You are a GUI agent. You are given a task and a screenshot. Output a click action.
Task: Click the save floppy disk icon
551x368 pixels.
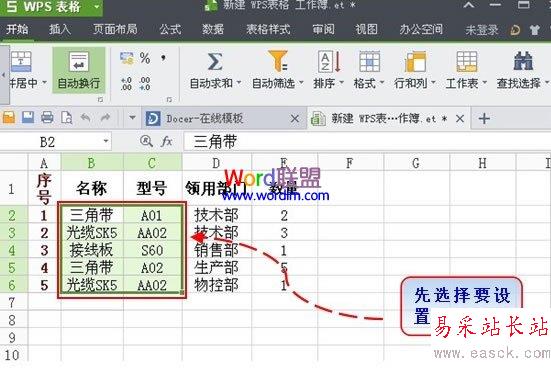pos(28,117)
